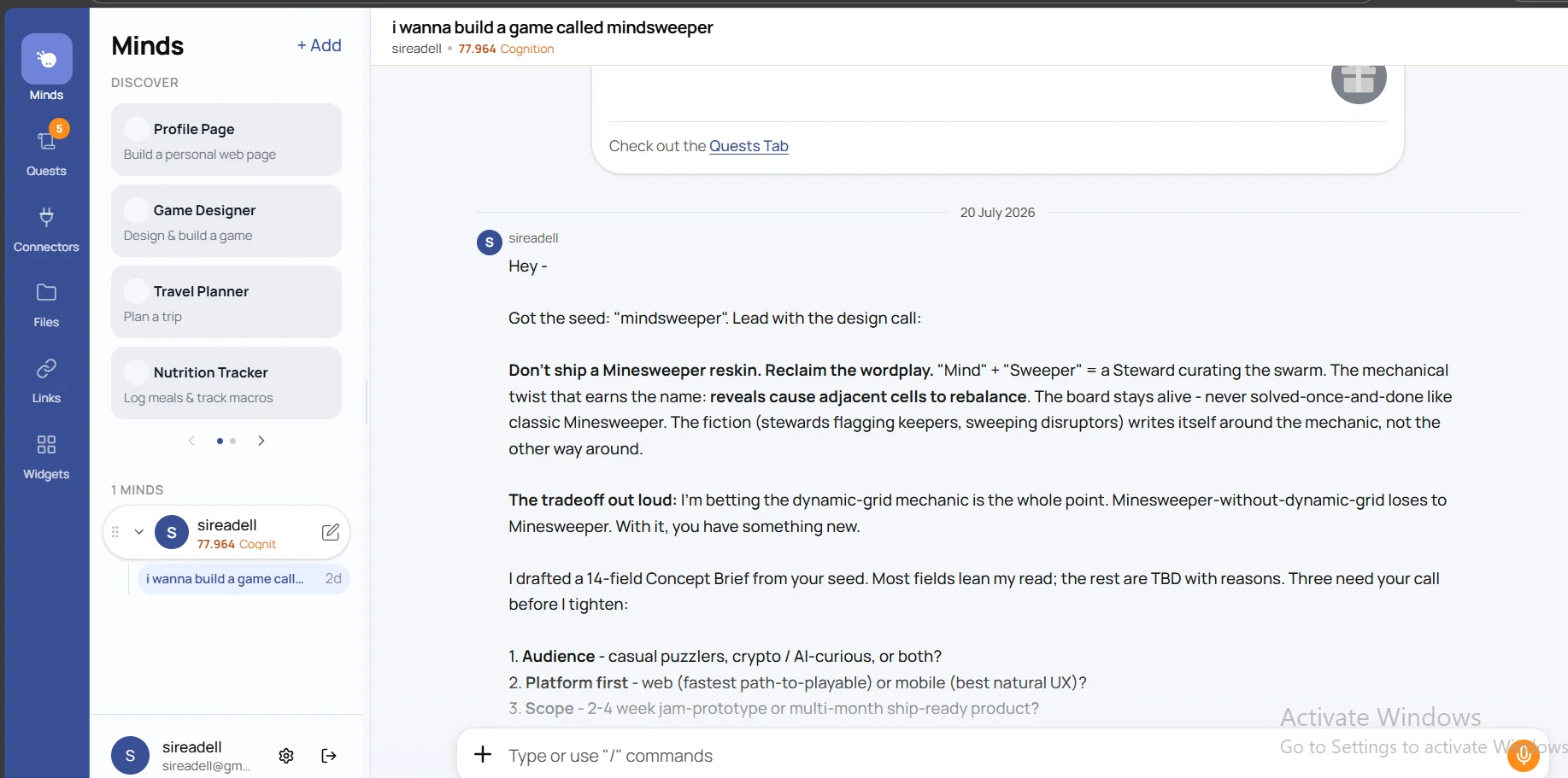Open 'i wanna build a game call...' conversation
The image size is (1568, 778).
click(244, 579)
